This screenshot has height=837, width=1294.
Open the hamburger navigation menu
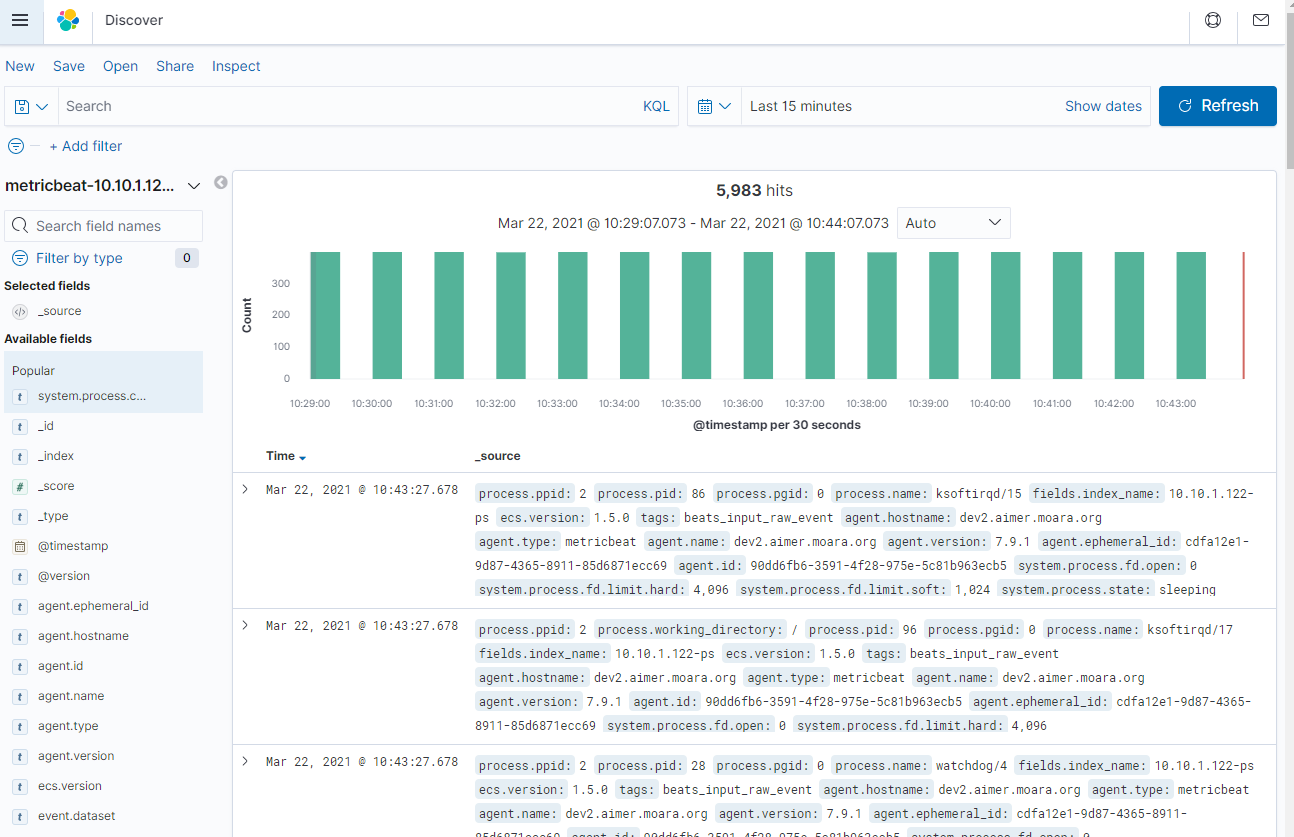(x=20, y=20)
